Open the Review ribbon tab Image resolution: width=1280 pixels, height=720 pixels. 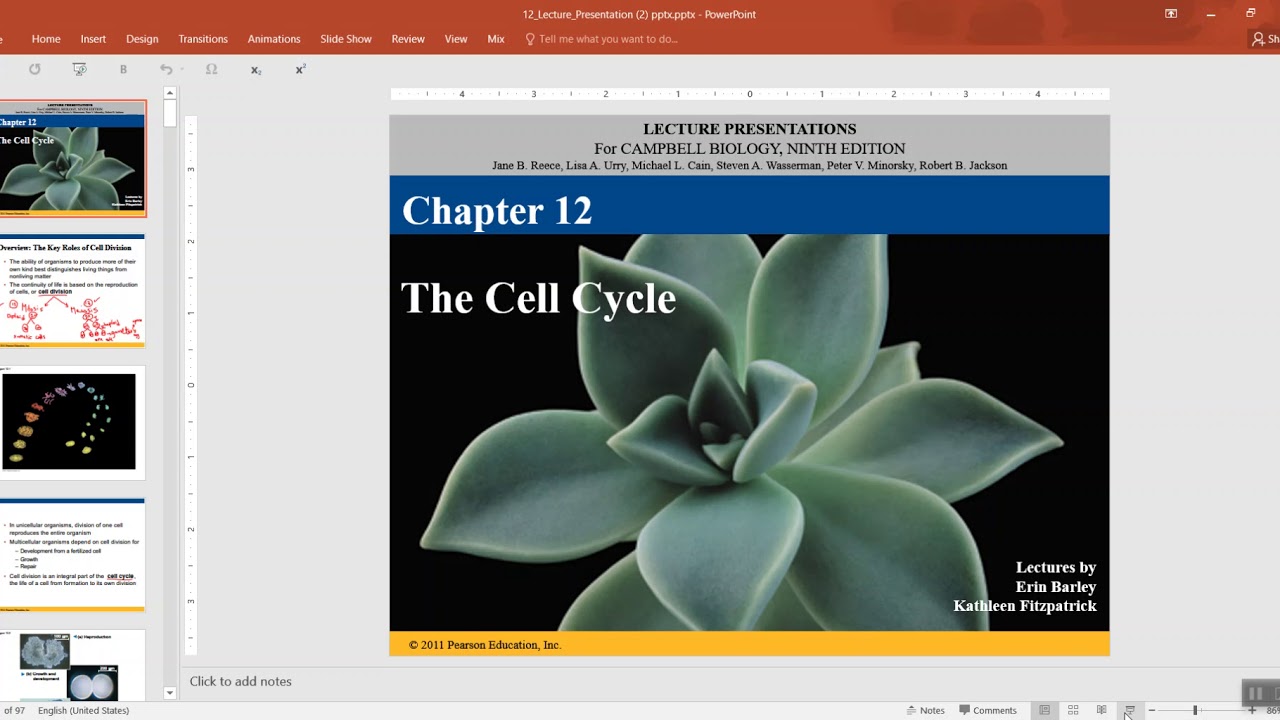click(408, 39)
